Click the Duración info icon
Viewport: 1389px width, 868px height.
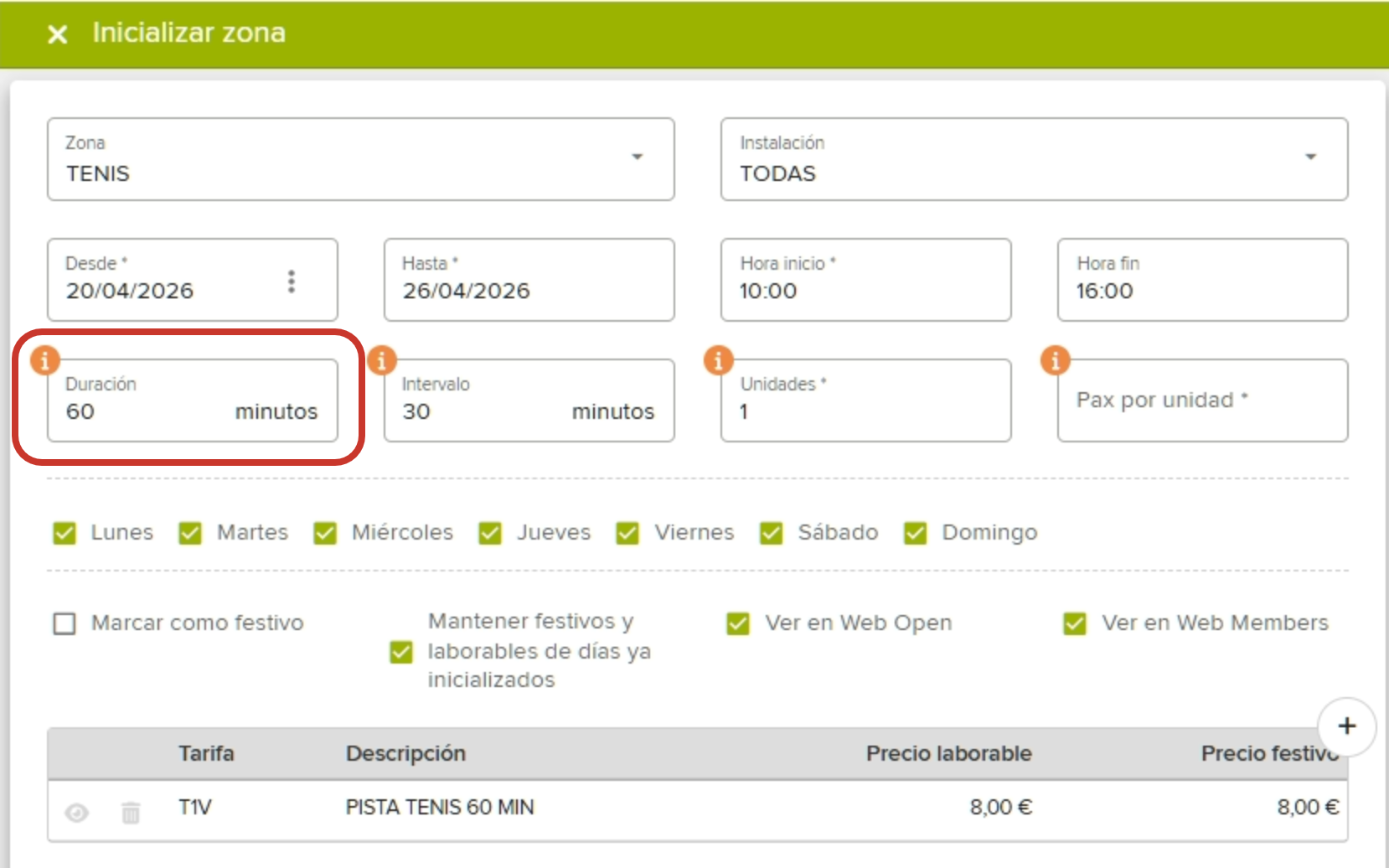(x=45, y=360)
